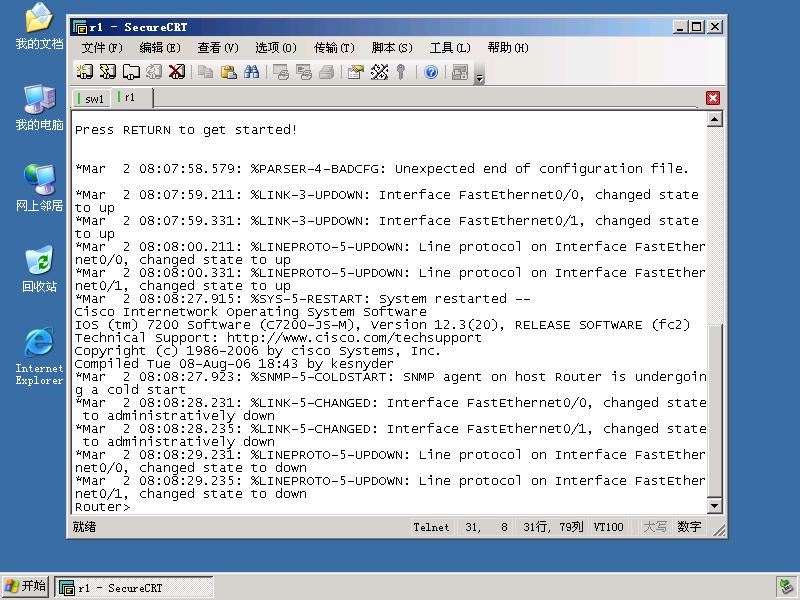Click the 我的电脑 desktop icon

click(39, 108)
